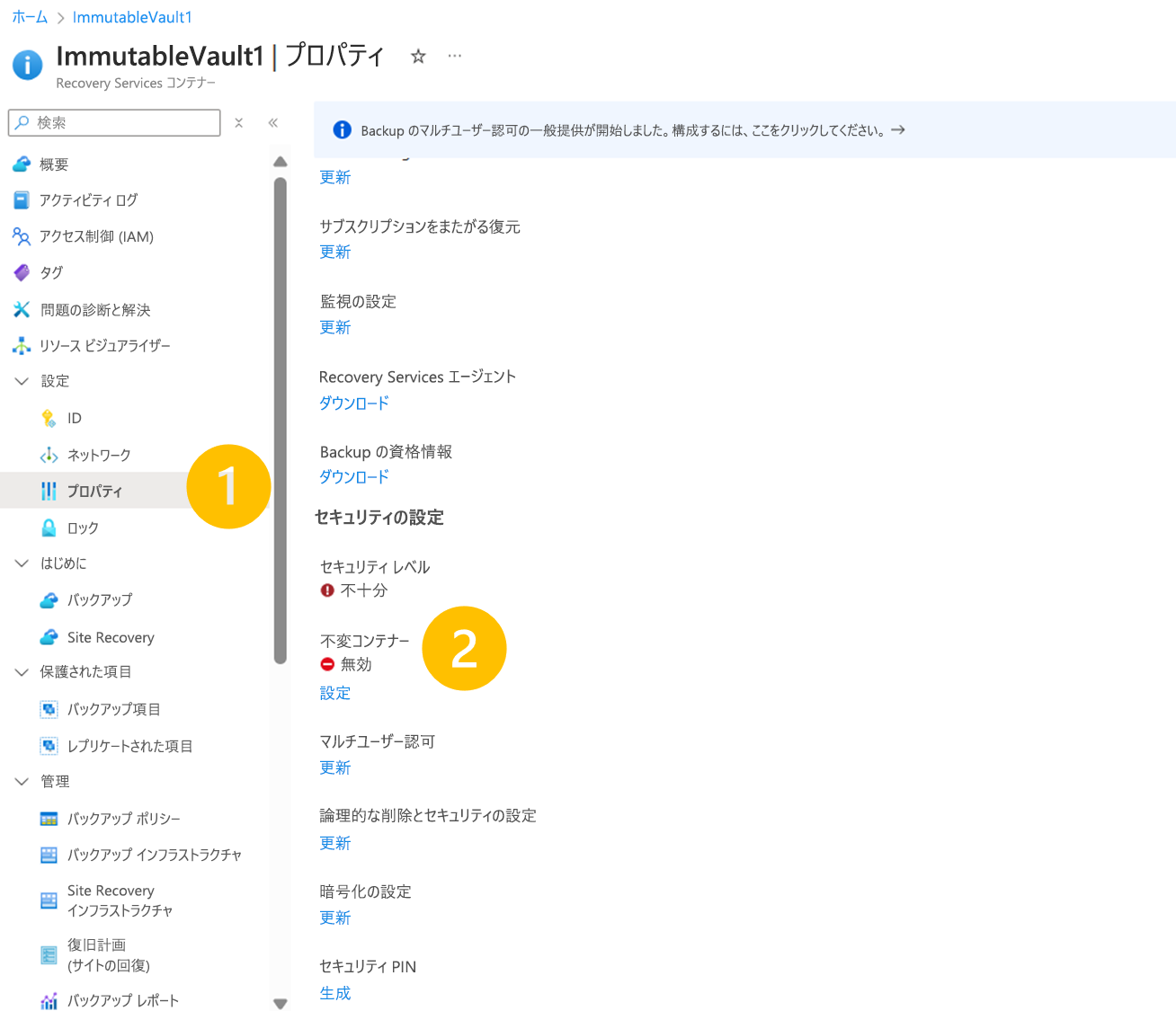Collapse the 設定 section

tap(22, 380)
